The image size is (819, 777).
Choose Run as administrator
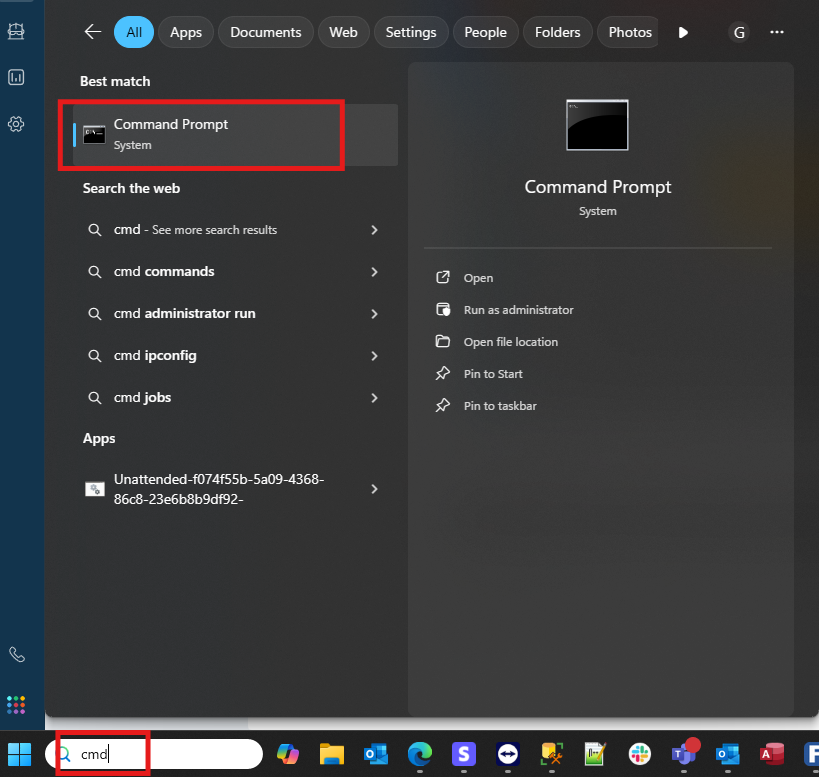point(504,310)
